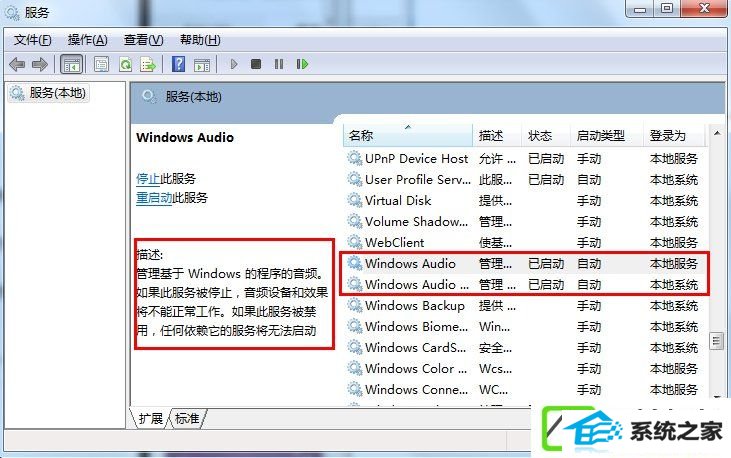Open the 查看(V) menu

pos(144,40)
